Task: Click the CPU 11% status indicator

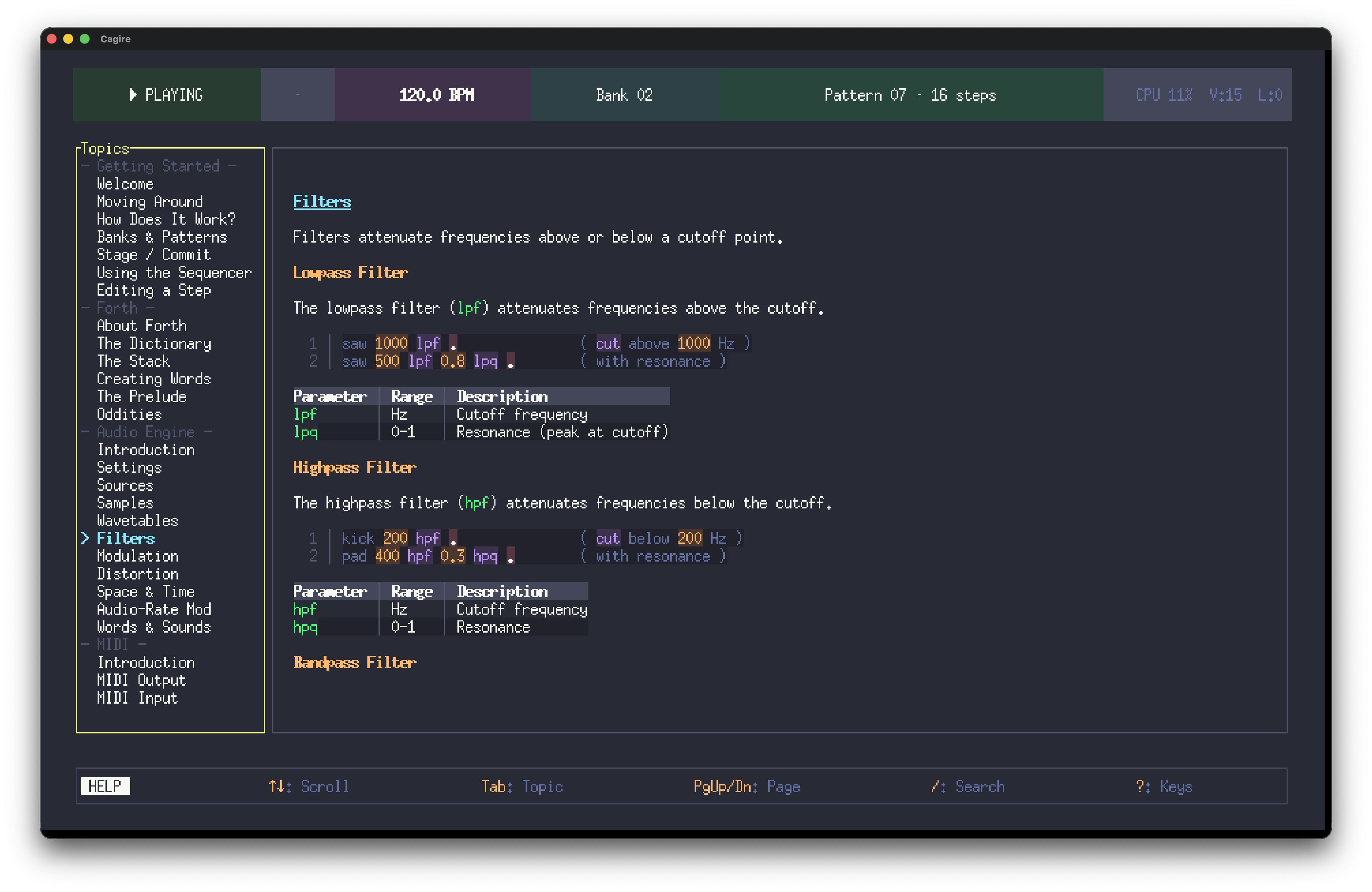Action: pyautogui.click(x=1163, y=95)
